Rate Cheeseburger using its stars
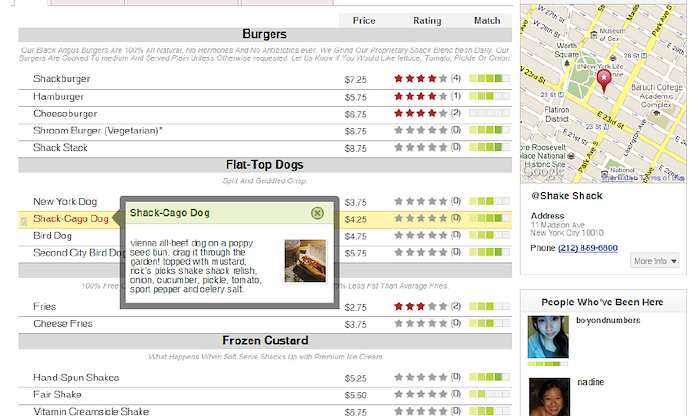The height and width of the screenshot is (416, 700). pyautogui.click(x=421, y=113)
